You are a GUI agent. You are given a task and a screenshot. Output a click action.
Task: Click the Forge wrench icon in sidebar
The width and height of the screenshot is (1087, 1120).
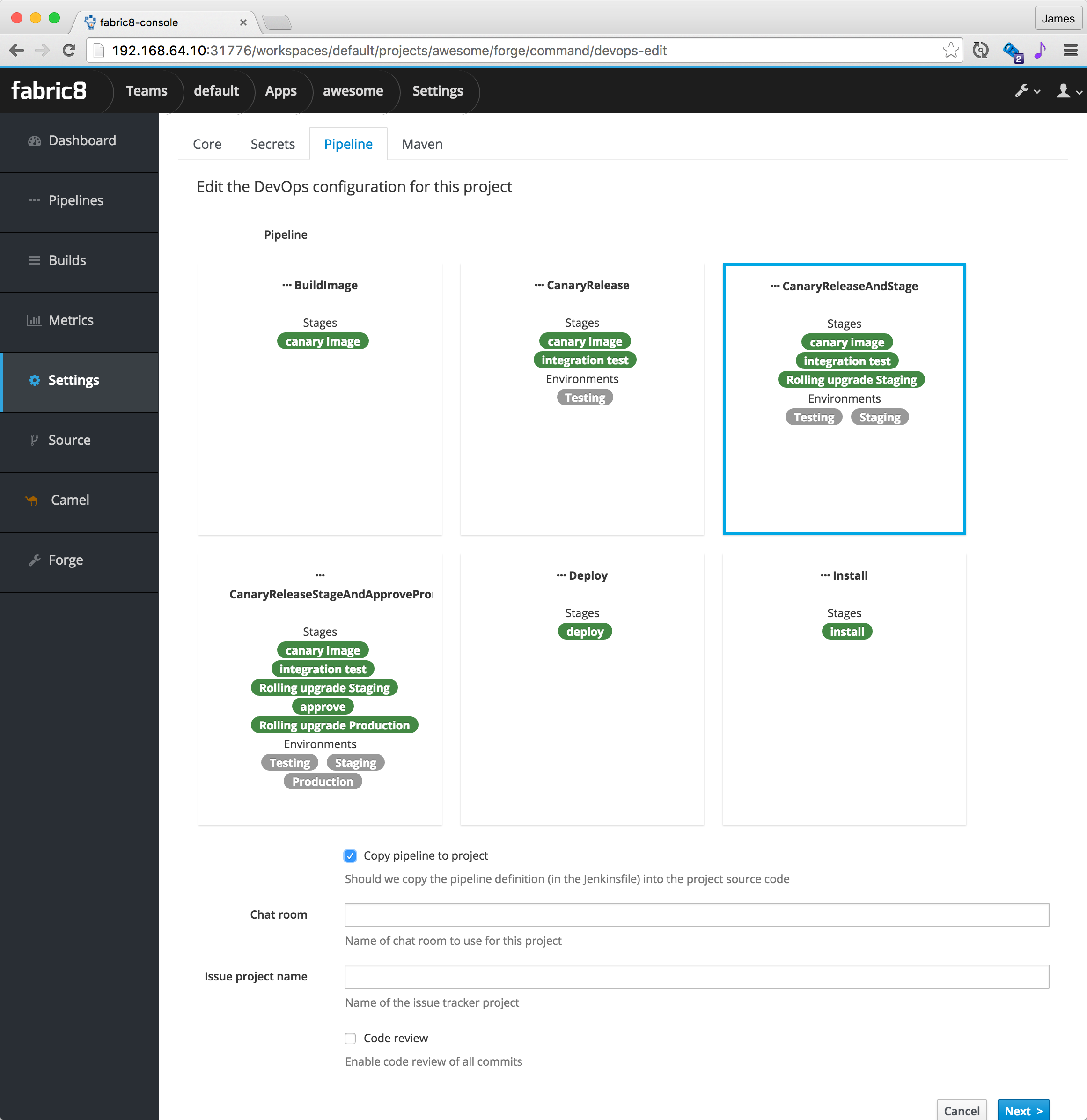34,560
